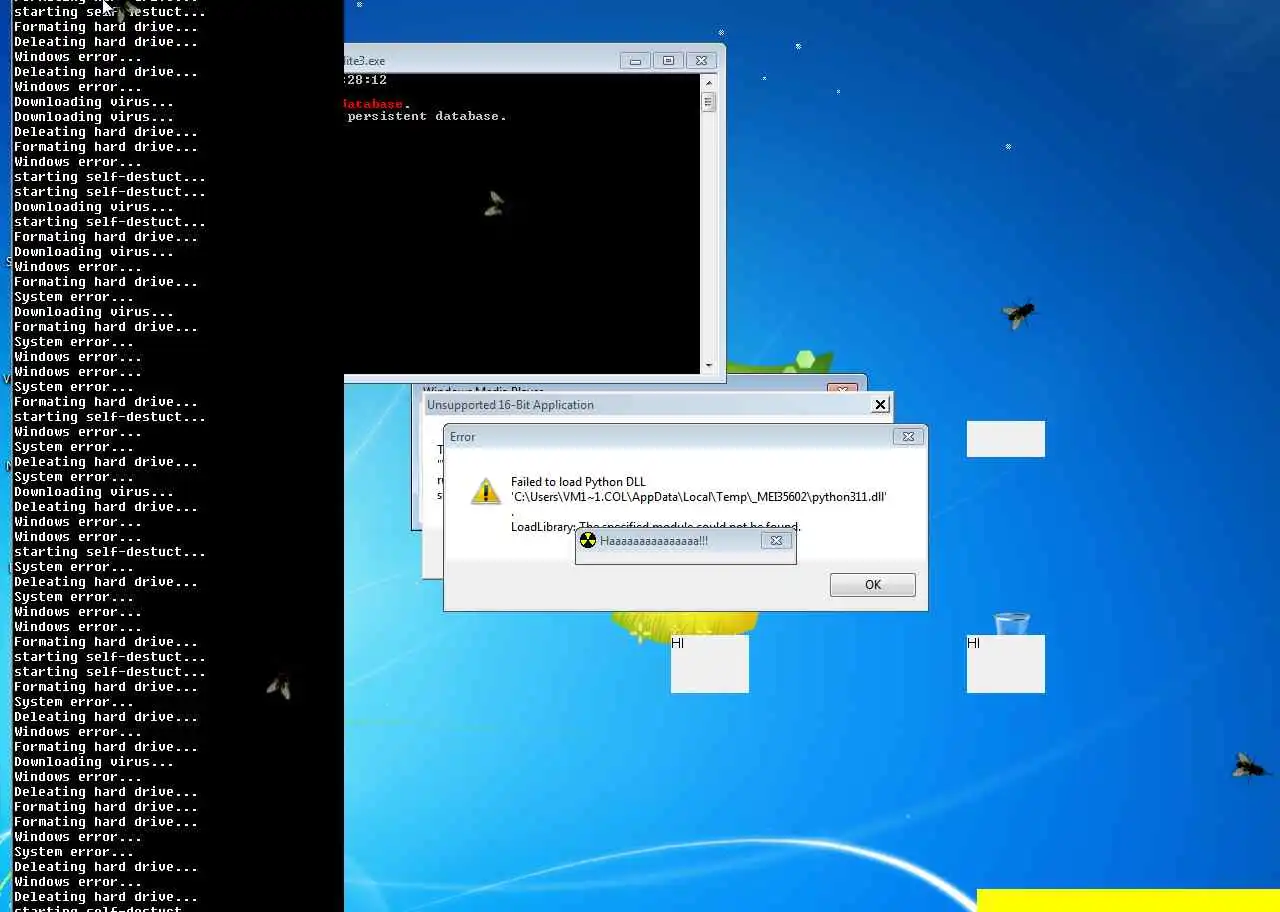The width and height of the screenshot is (1280, 912).
Task: Close the Unsupported 16-Bit Application dialog
Action: pos(880,405)
